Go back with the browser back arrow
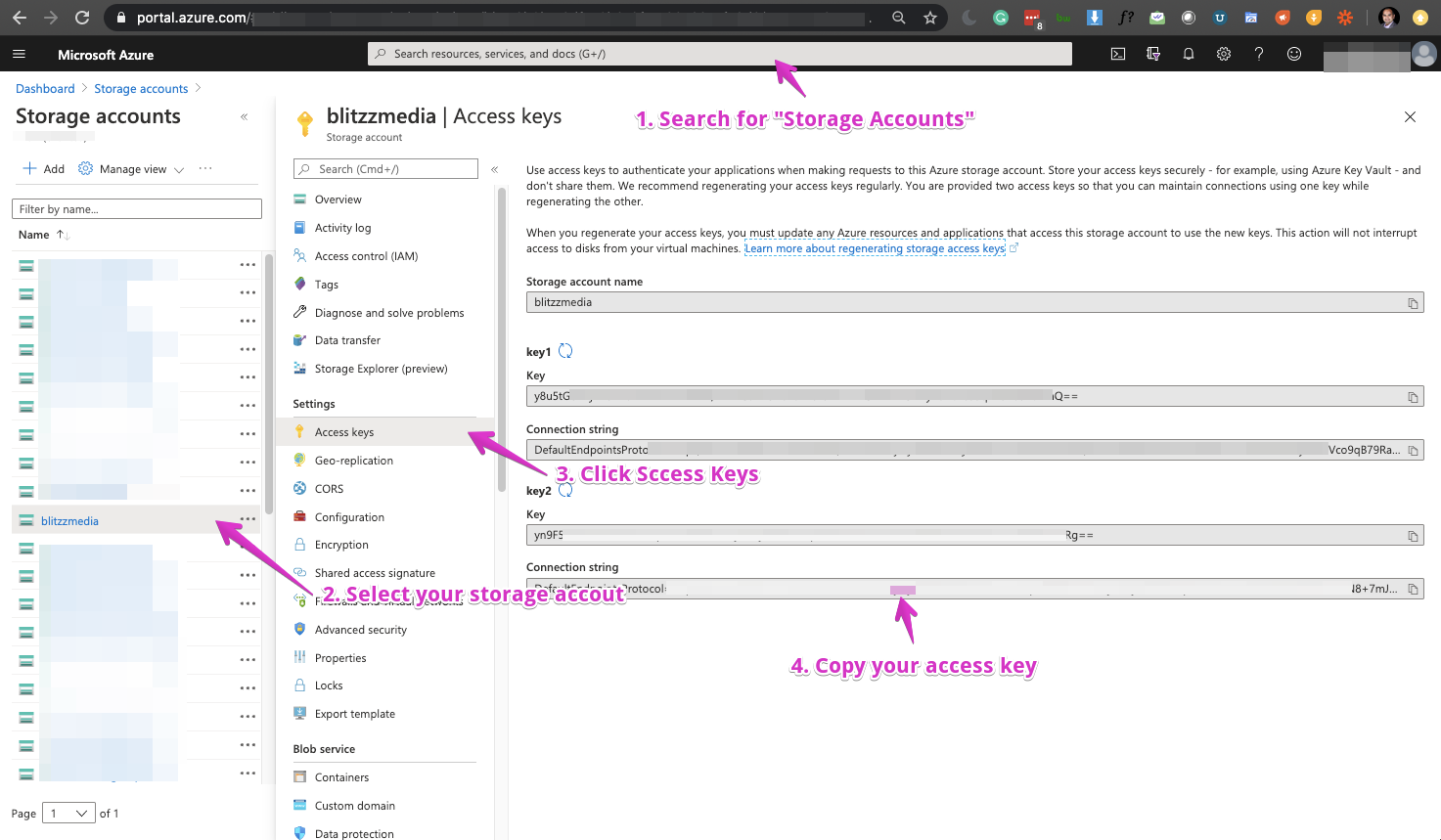Viewport: 1441px width, 840px height. (x=20, y=18)
